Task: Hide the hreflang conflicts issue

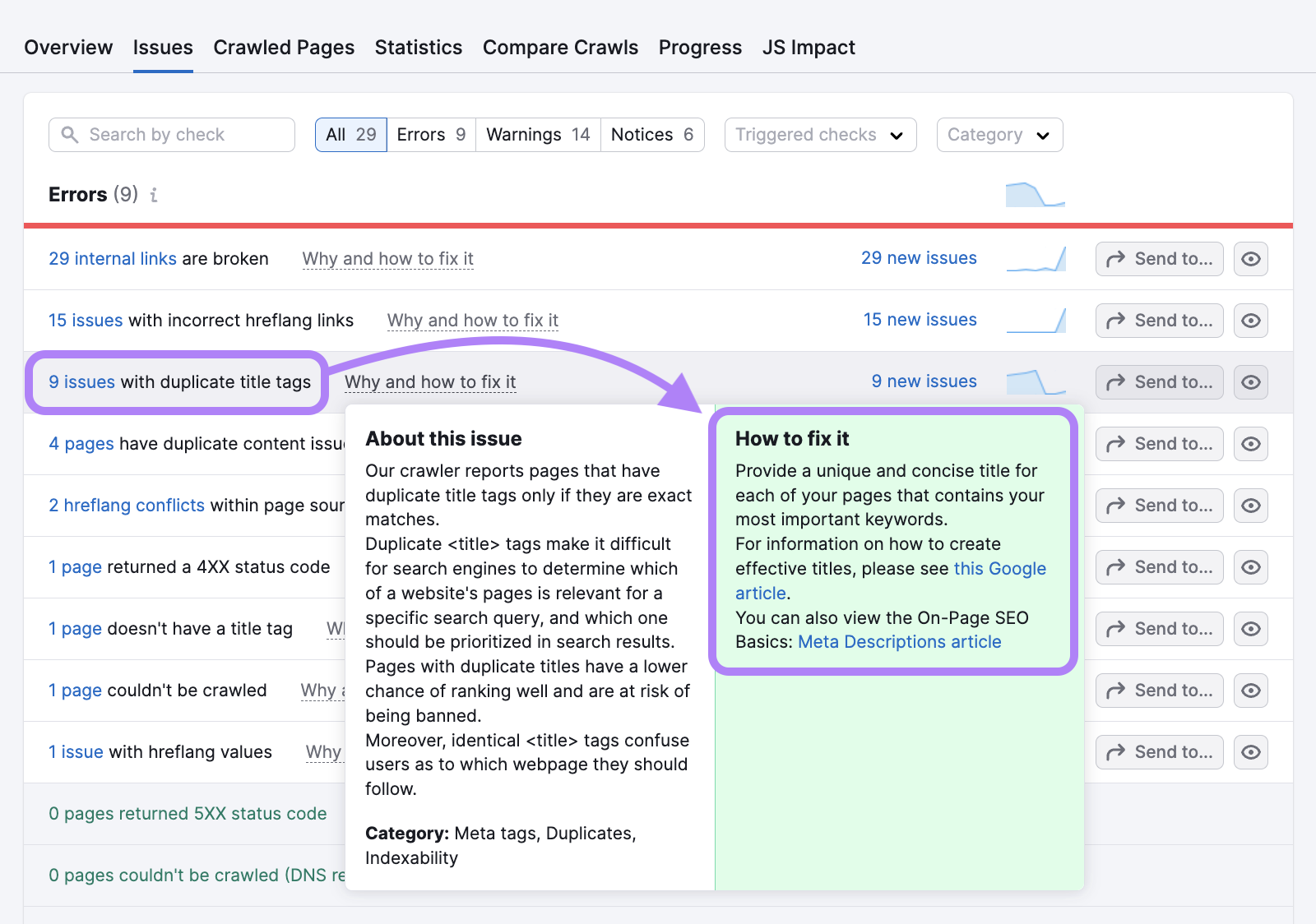Action: (1250, 506)
